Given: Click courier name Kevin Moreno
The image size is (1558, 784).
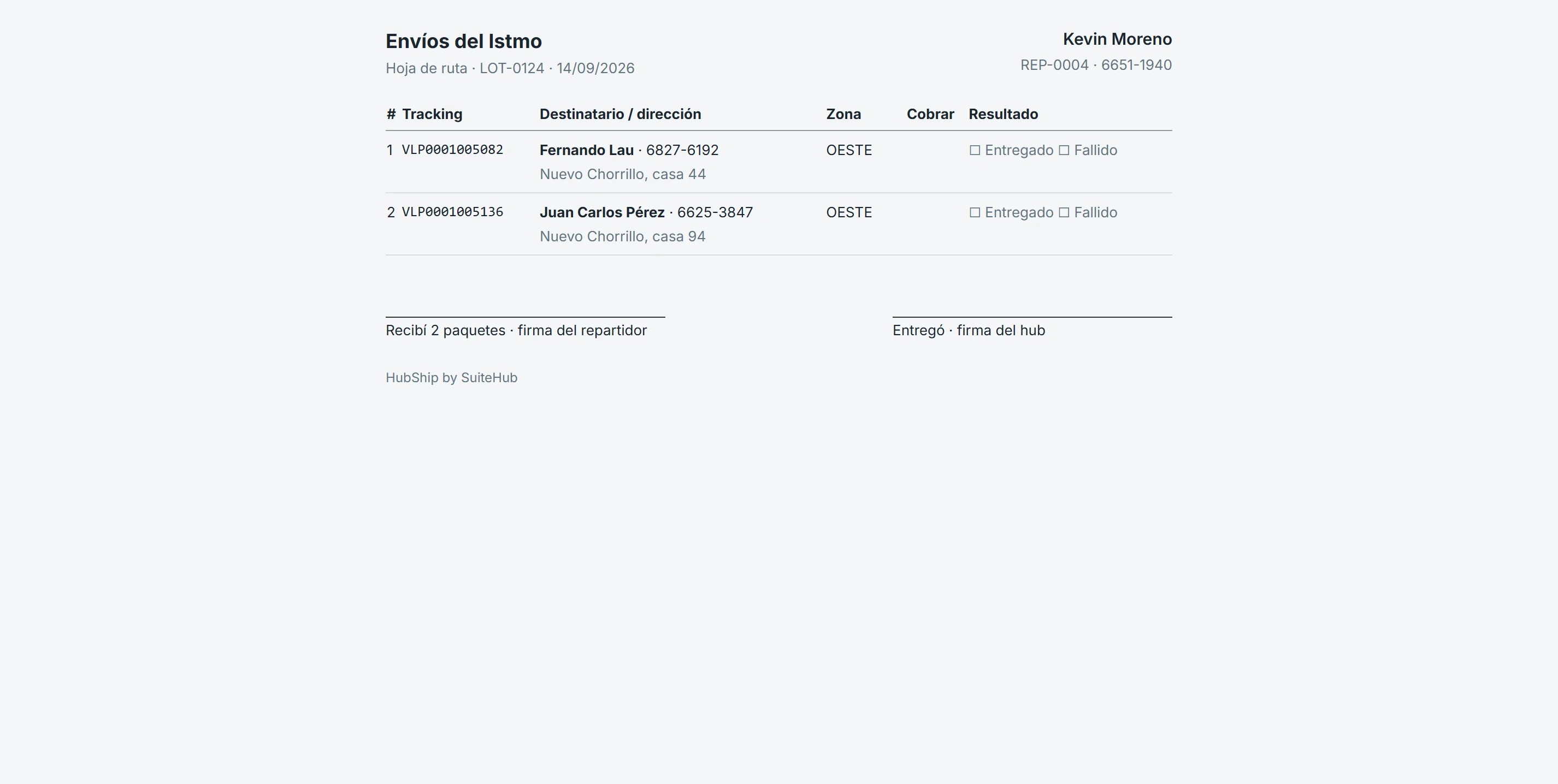Looking at the screenshot, I should click(x=1117, y=39).
